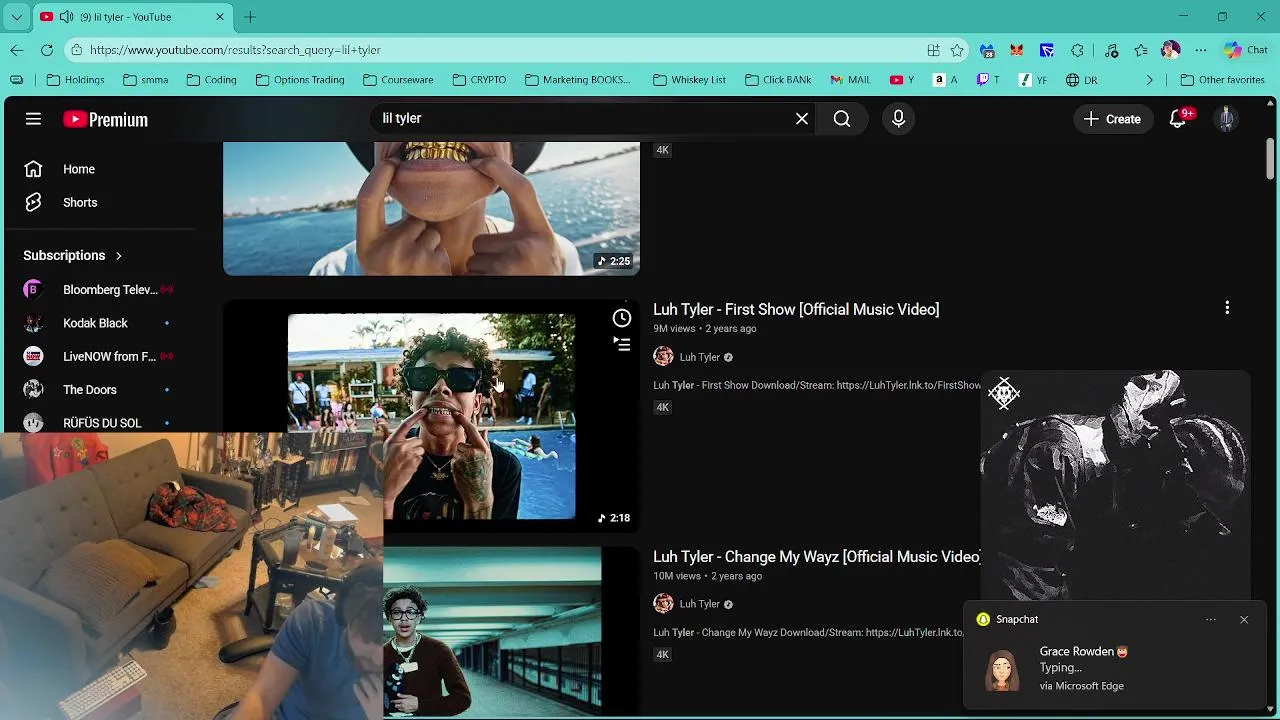Open the tab search dropdown arrow
1280x720 pixels.
(17, 17)
